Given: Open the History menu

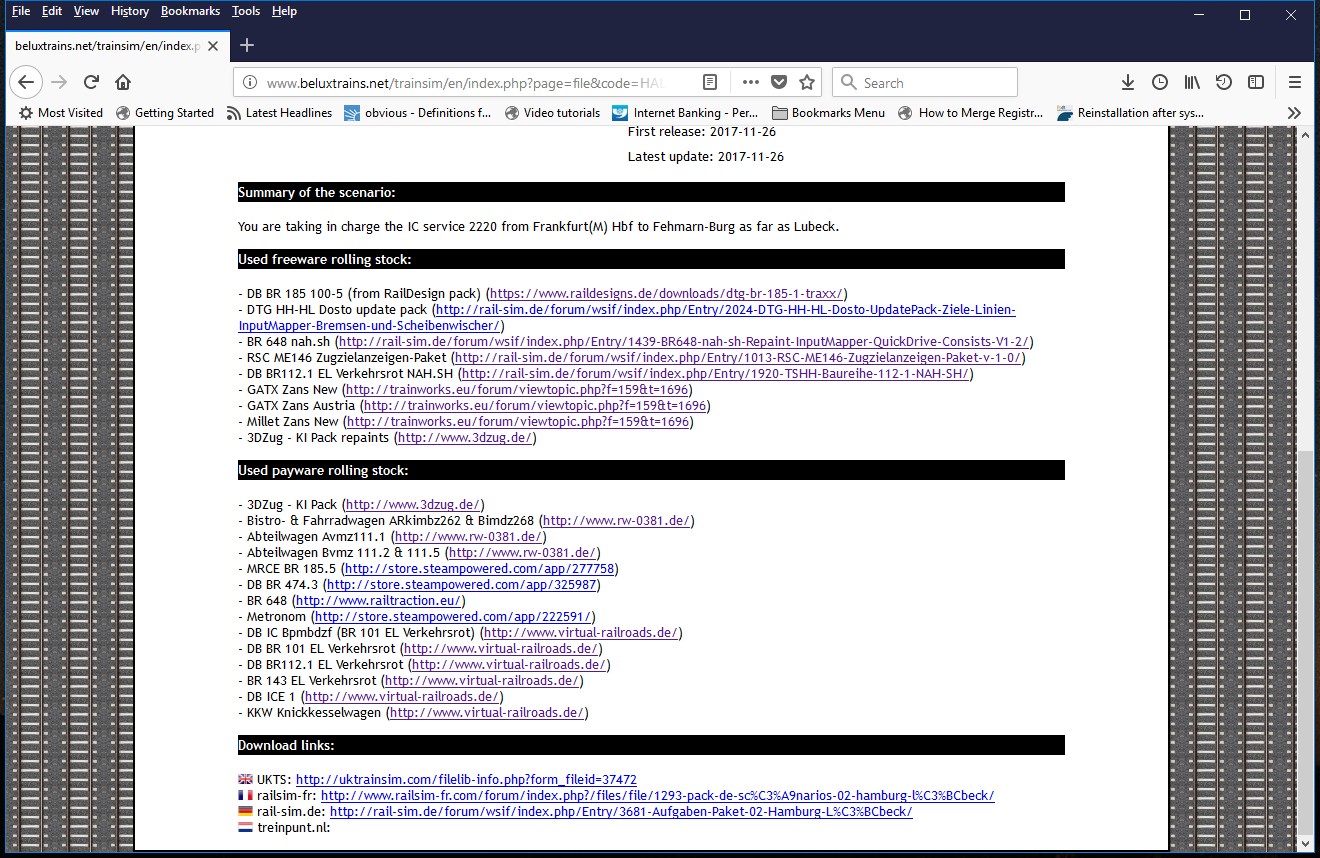Looking at the screenshot, I should 130,11.
